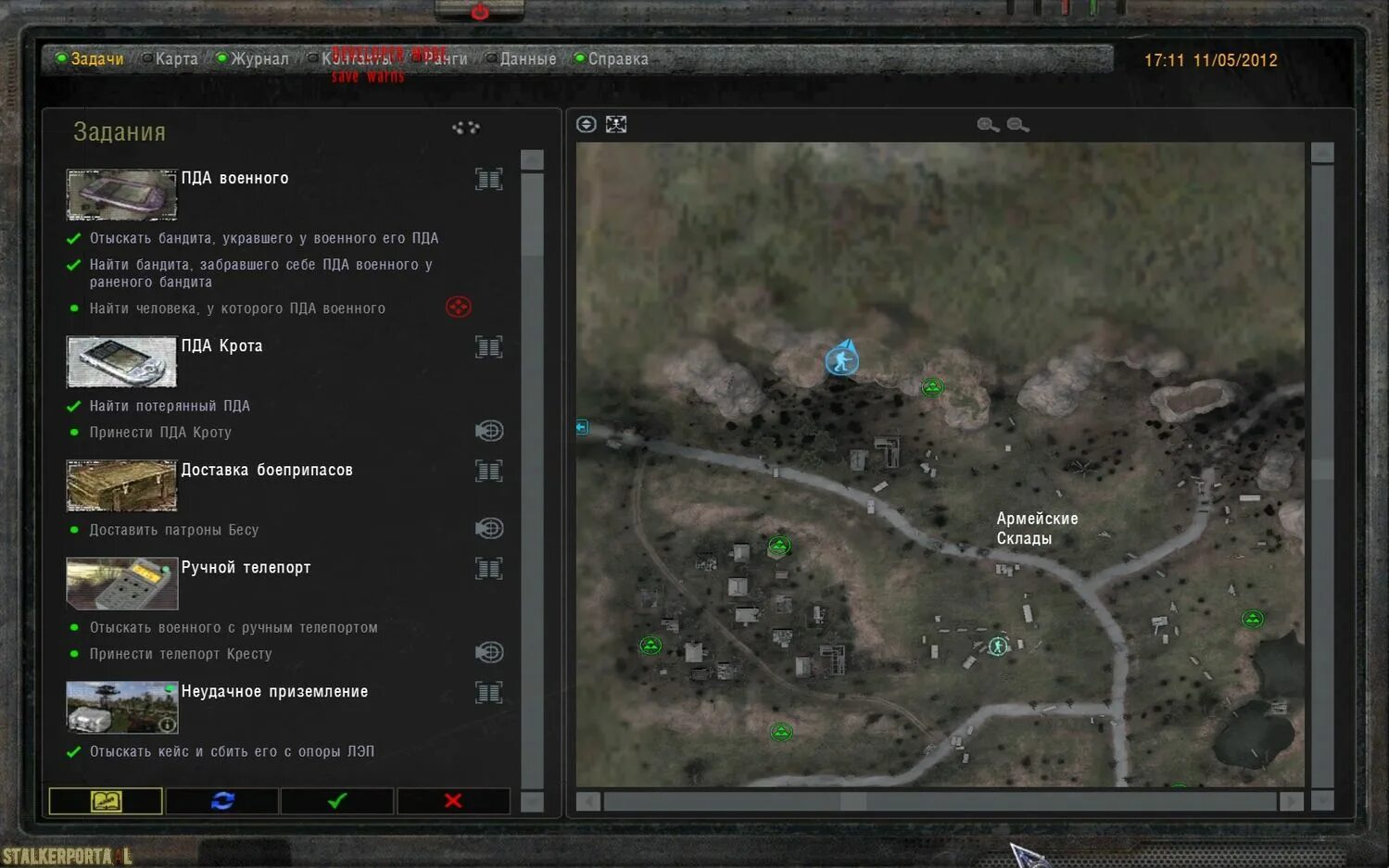Click green stalker marker south of the village
The image size is (1389, 868).
pos(781,733)
